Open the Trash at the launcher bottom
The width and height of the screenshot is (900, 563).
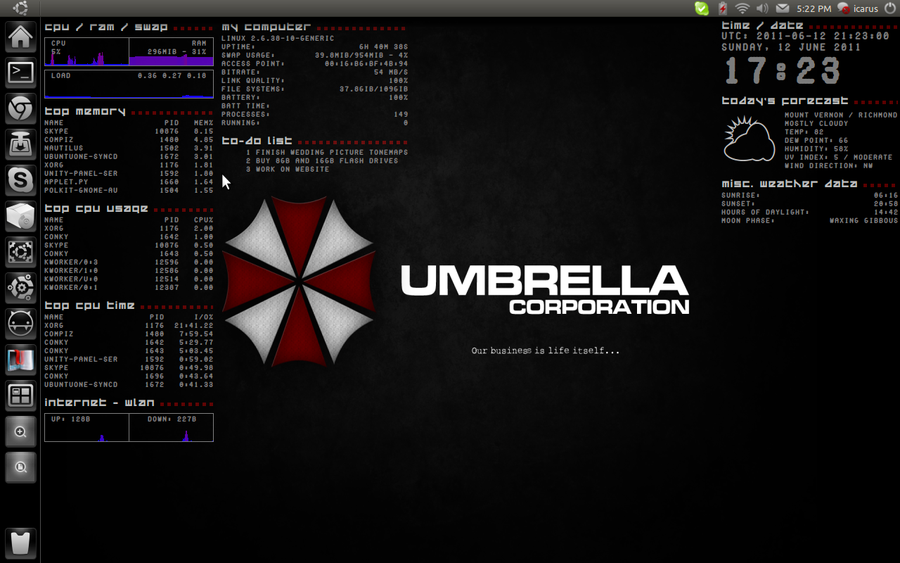click(x=20, y=542)
